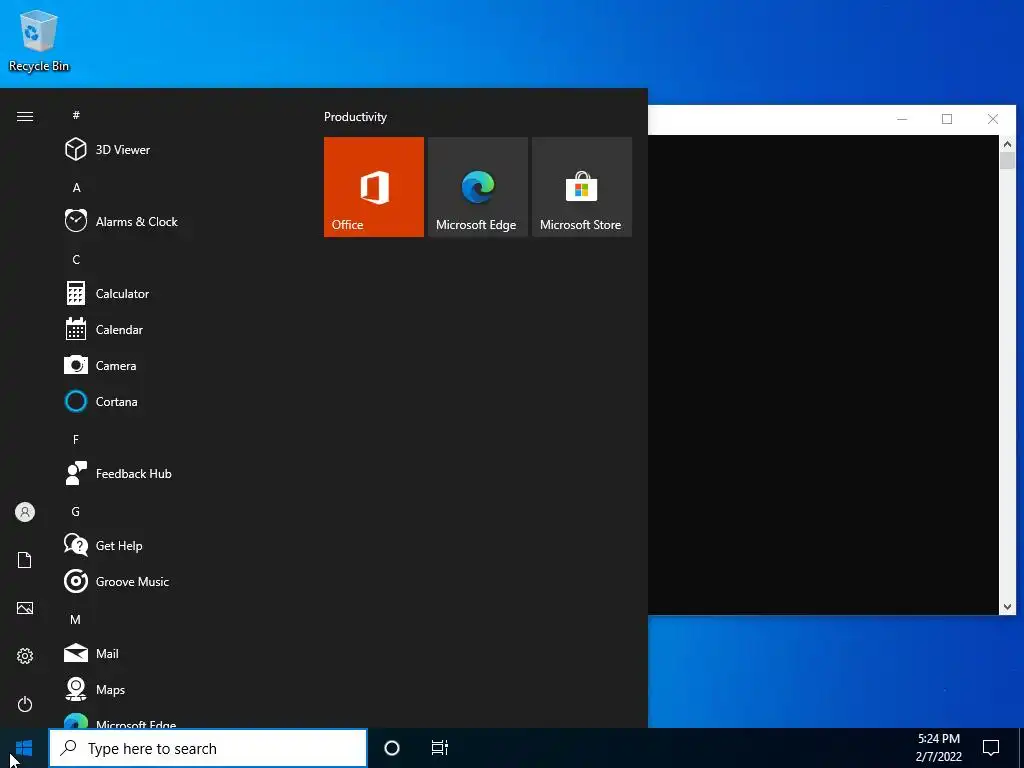Click the 'A' letter group header
This screenshot has width=1024, height=768.
pos(76,187)
